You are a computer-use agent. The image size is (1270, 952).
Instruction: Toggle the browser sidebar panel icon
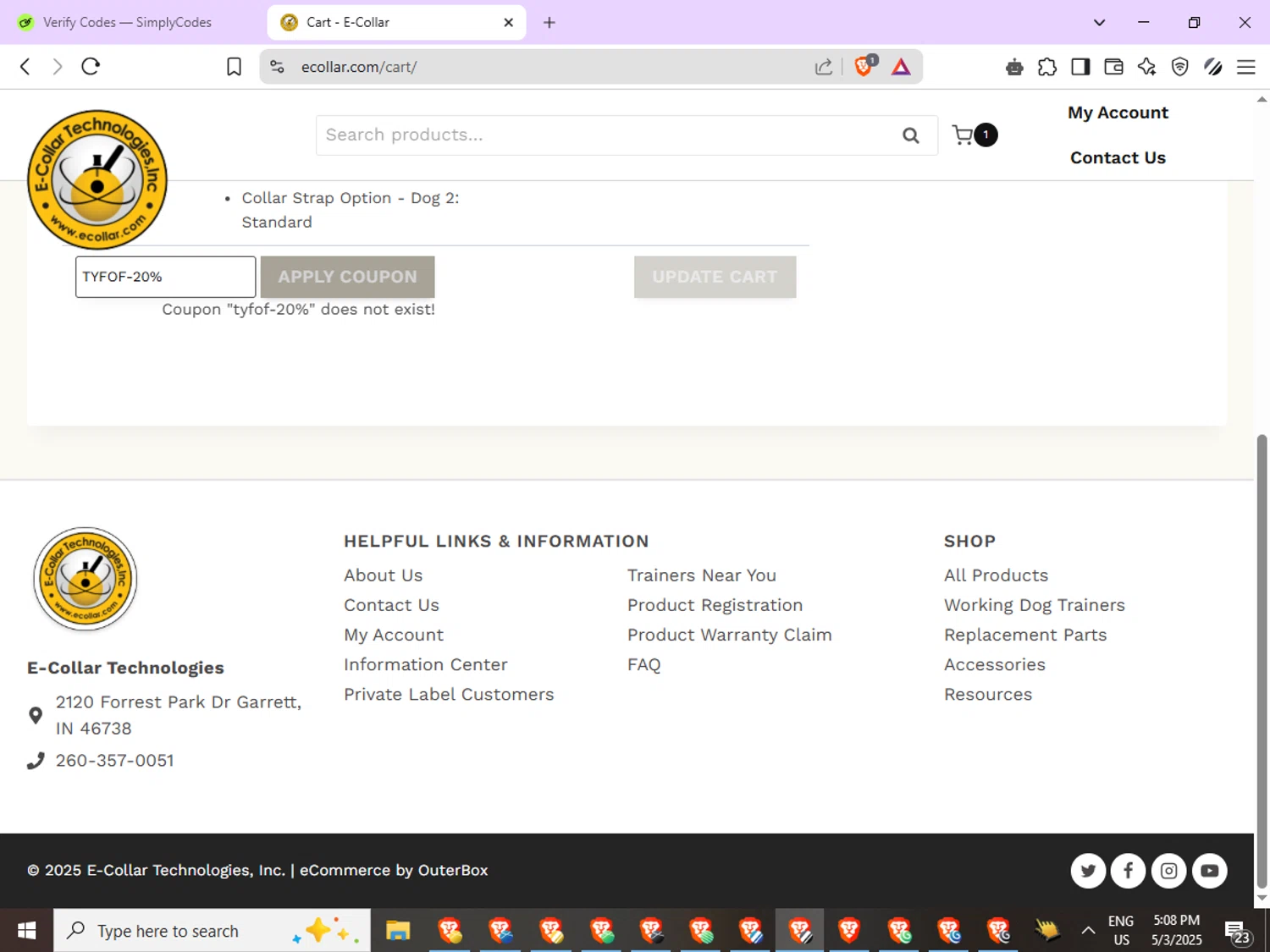(x=1080, y=67)
